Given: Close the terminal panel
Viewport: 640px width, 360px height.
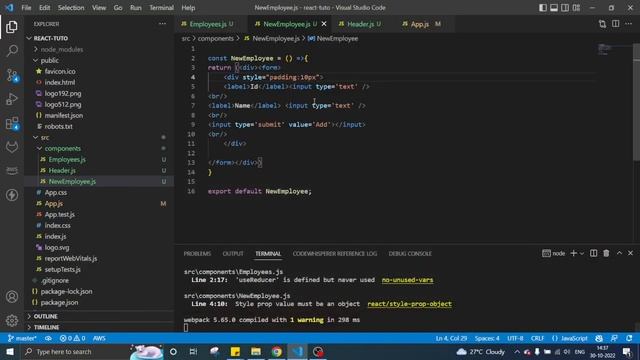Looking at the screenshot, I should [630, 253].
